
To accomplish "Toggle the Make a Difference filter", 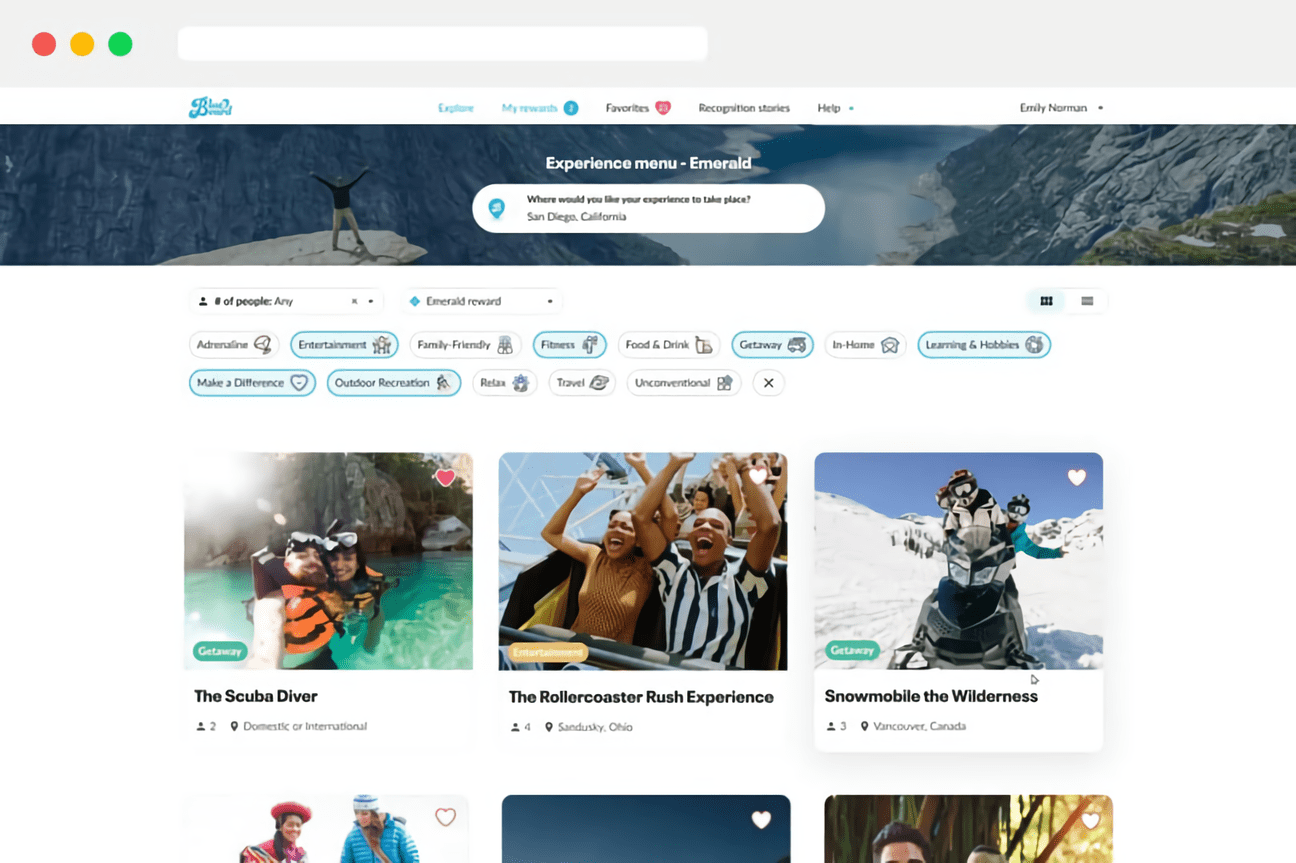I will point(252,383).
